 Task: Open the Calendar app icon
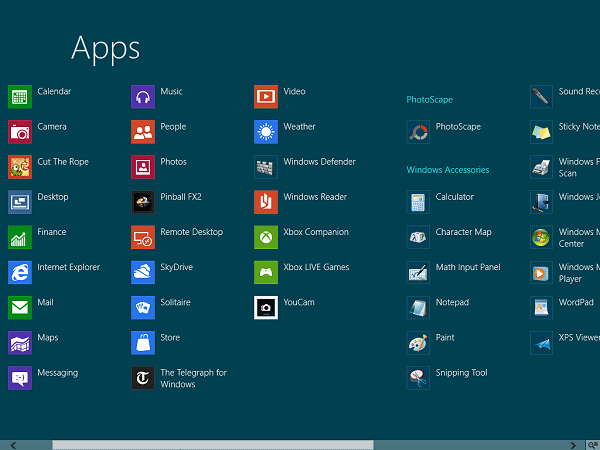20,97
